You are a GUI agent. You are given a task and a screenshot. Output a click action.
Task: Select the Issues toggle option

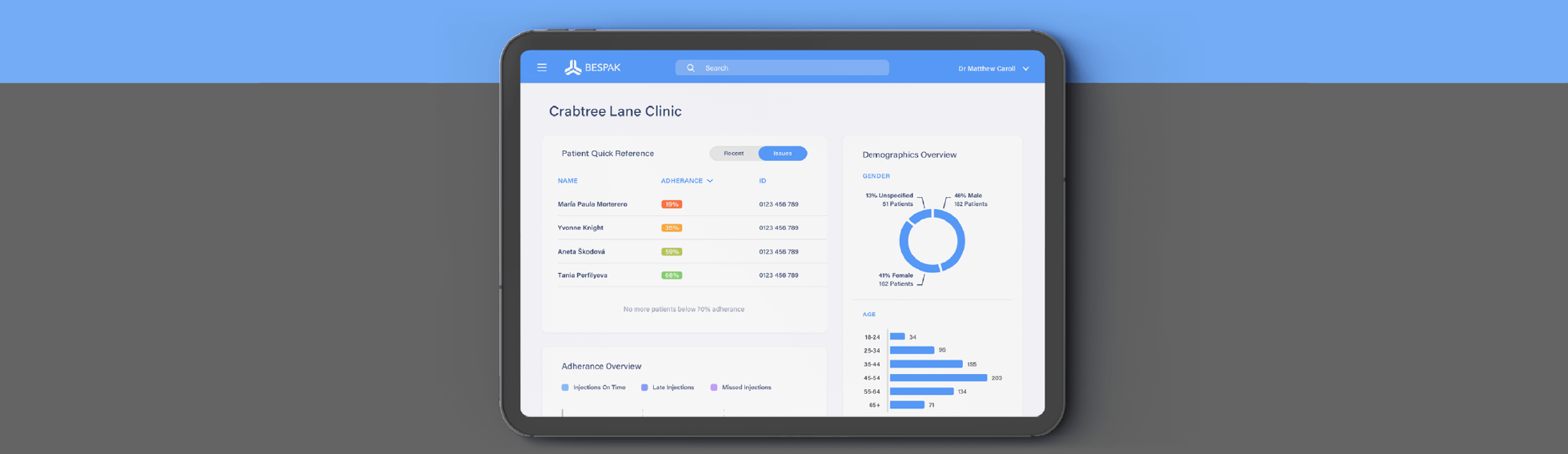coord(782,154)
